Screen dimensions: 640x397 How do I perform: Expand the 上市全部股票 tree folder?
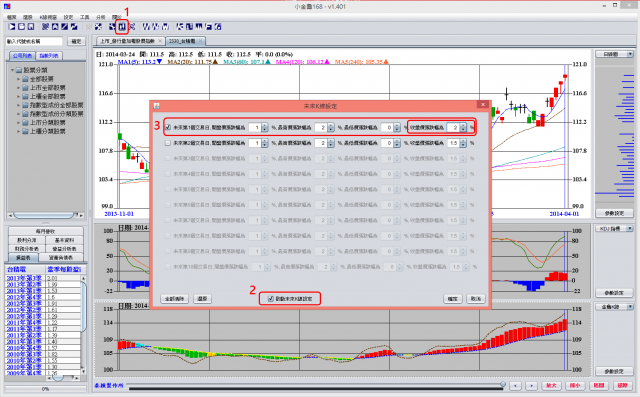click(x=18, y=88)
